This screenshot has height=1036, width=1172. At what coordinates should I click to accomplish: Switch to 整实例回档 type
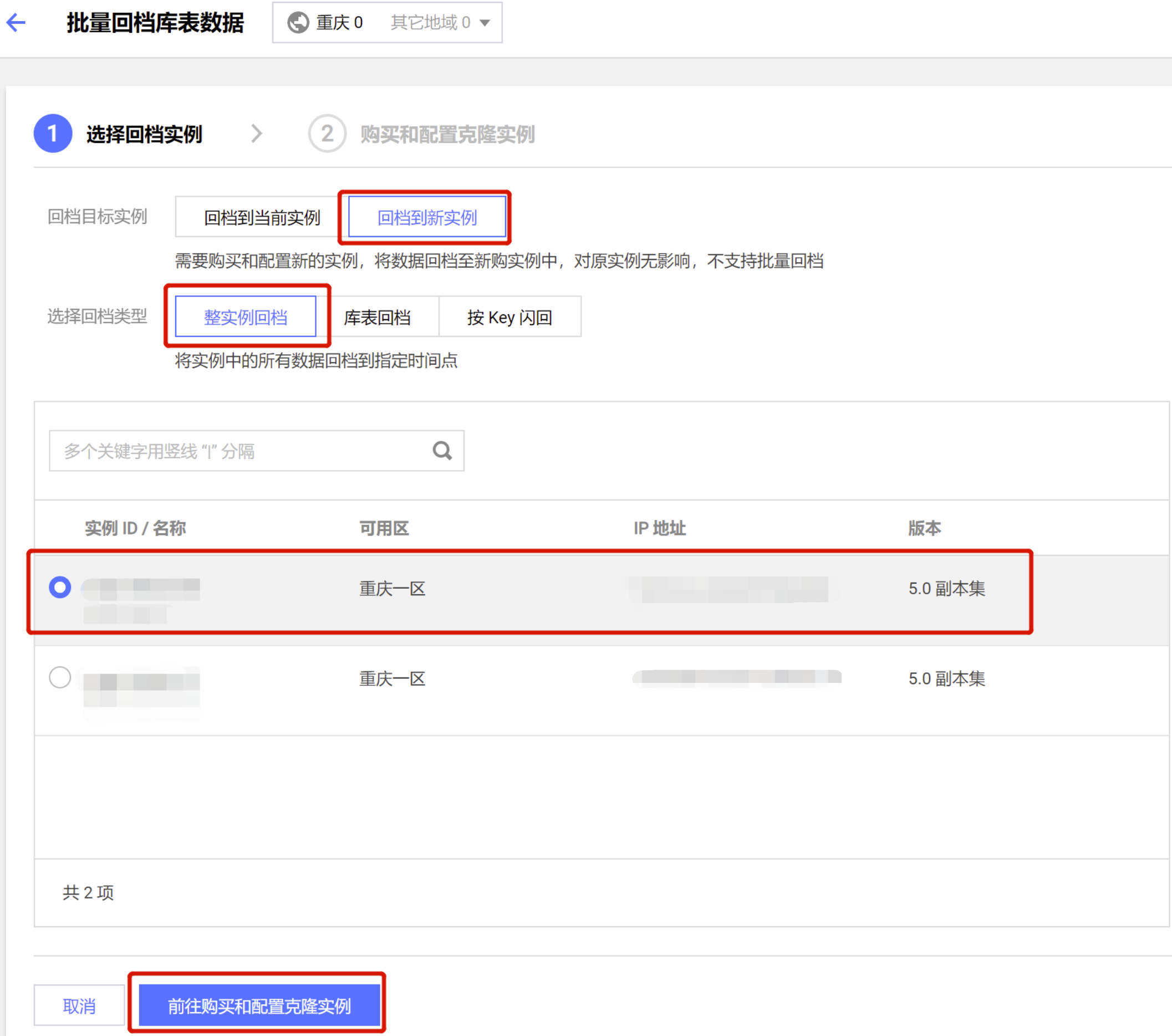tap(246, 317)
